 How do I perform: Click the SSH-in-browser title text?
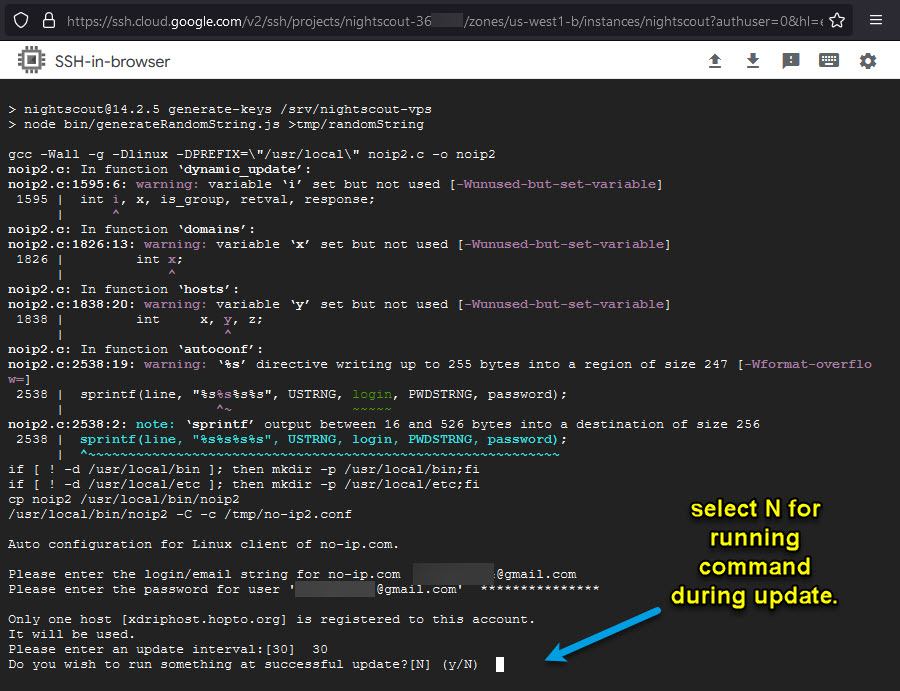112,61
